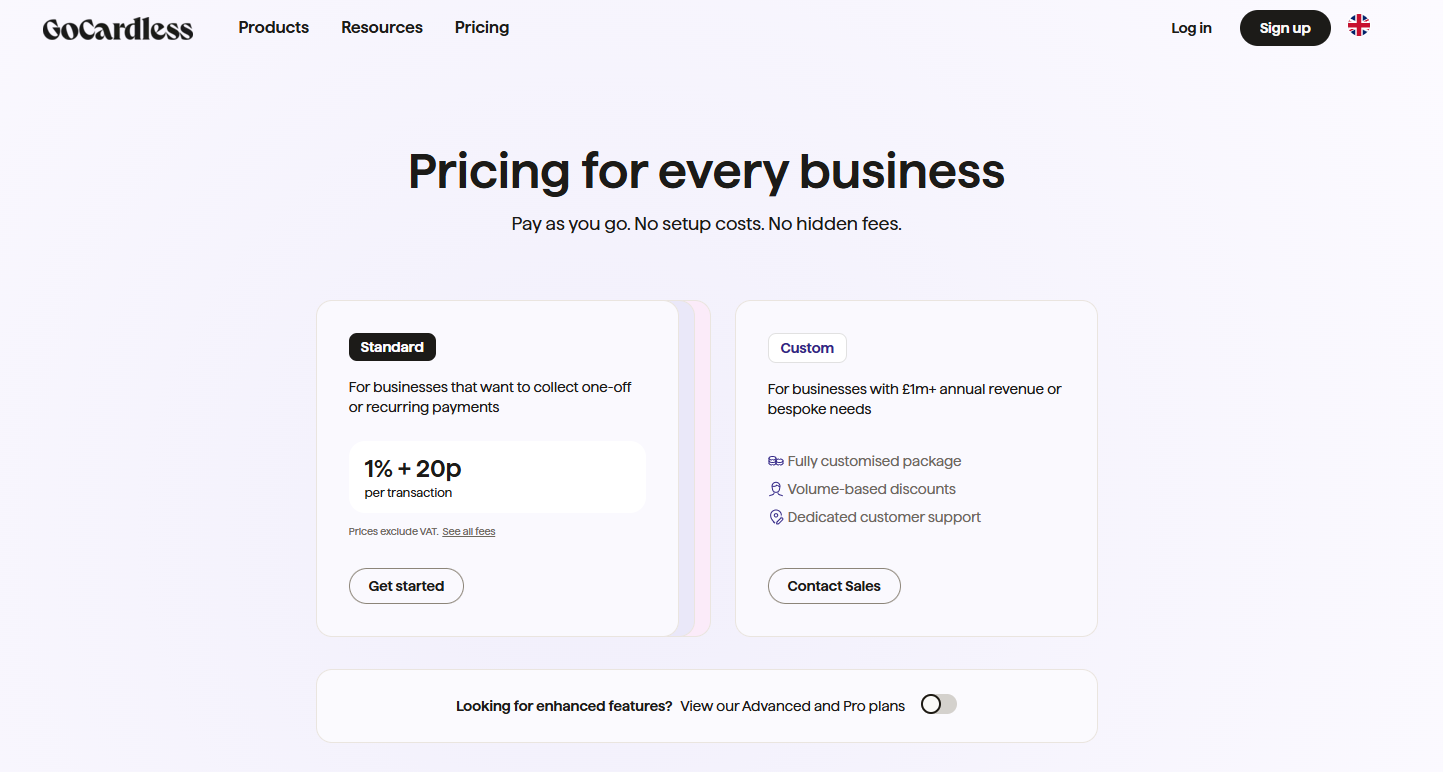Click the UK flag region icon
Viewport: 1443px width, 772px height.
coord(1358,26)
